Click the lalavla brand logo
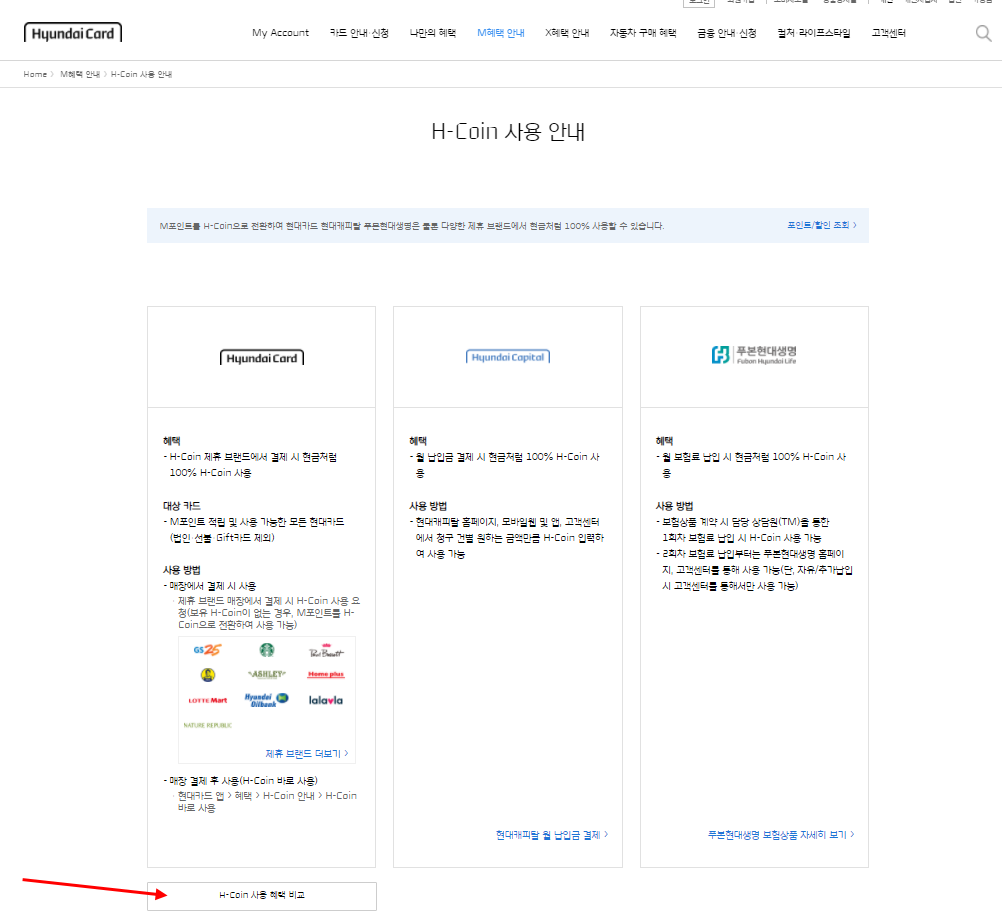Image resolution: width=1002 pixels, height=916 pixels. pos(326,701)
